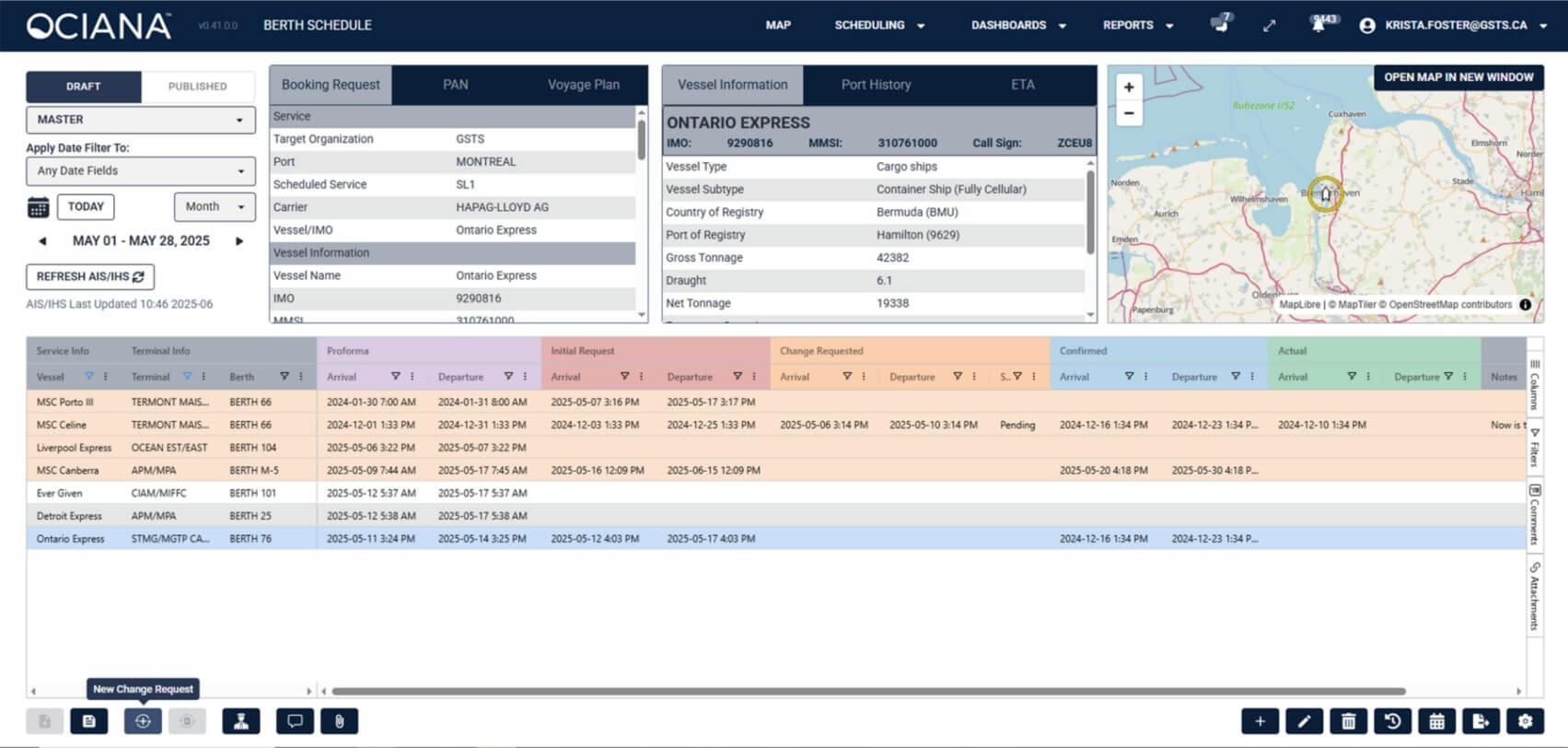The width and height of the screenshot is (1568, 748).
Task: Click the export file icon
Action: coord(1481,721)
